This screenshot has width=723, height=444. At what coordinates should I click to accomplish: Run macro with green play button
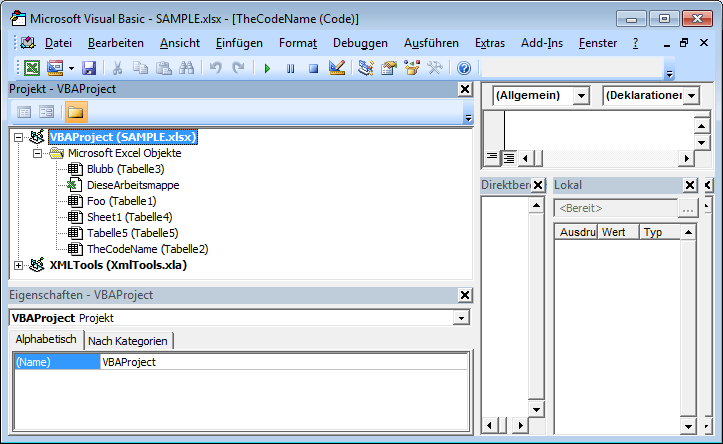[267, 69]
